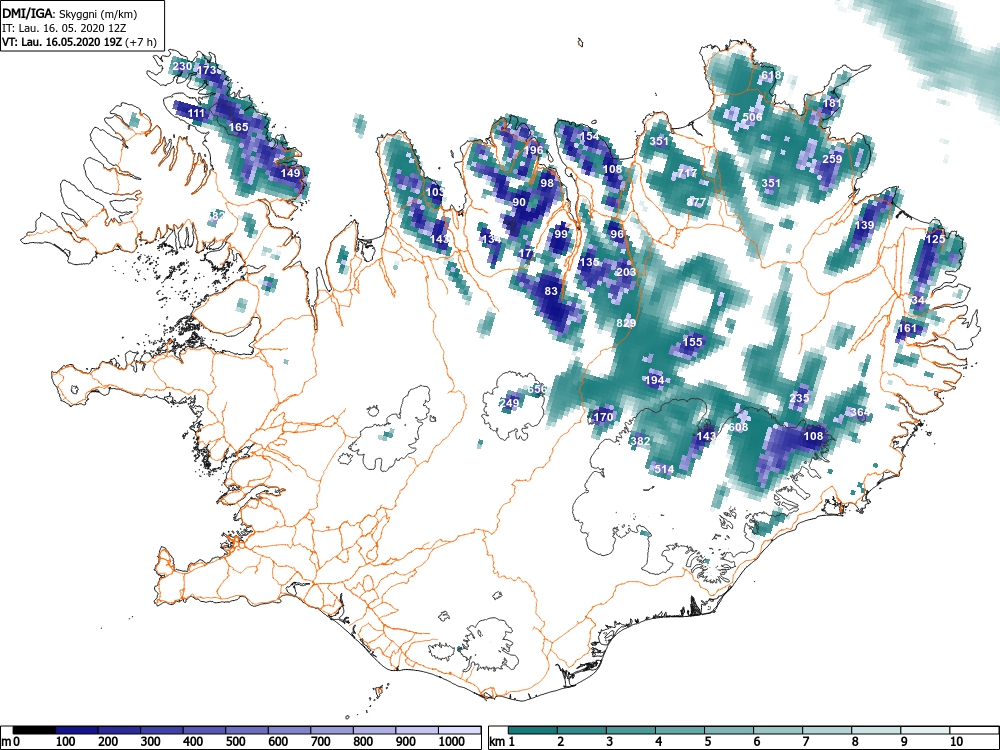
Task: Click the 230 visibility value on the map
Action: (x=182, y=66)
